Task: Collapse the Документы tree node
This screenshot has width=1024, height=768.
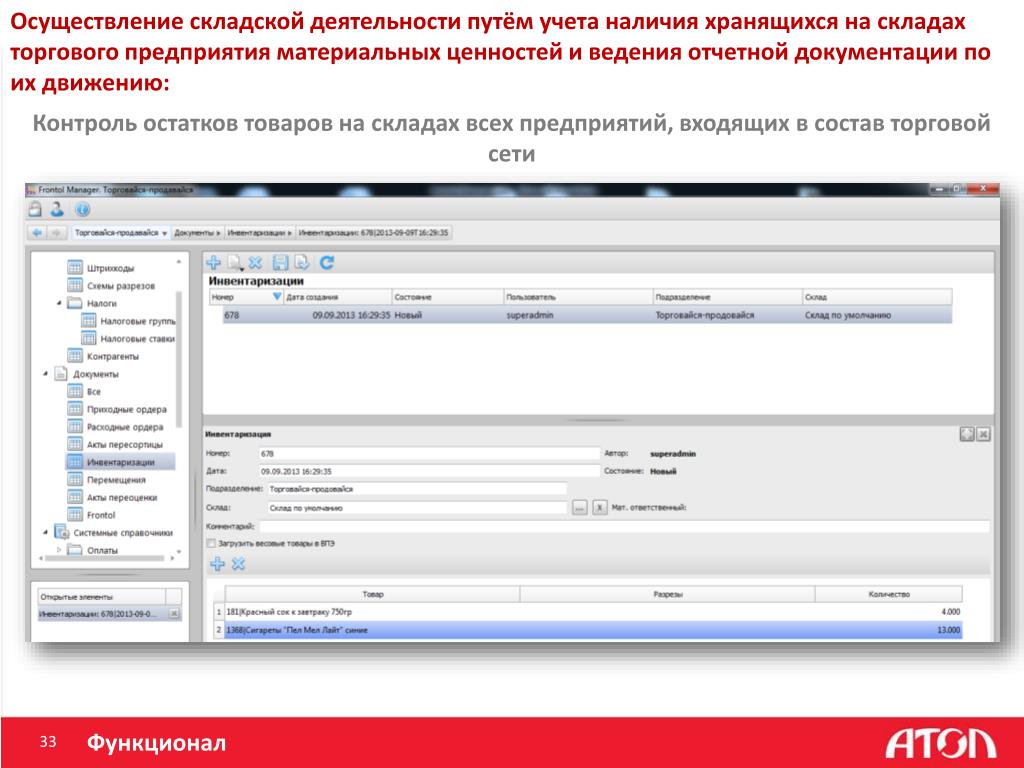Action: pyautogui.click(x=45, y=374)
